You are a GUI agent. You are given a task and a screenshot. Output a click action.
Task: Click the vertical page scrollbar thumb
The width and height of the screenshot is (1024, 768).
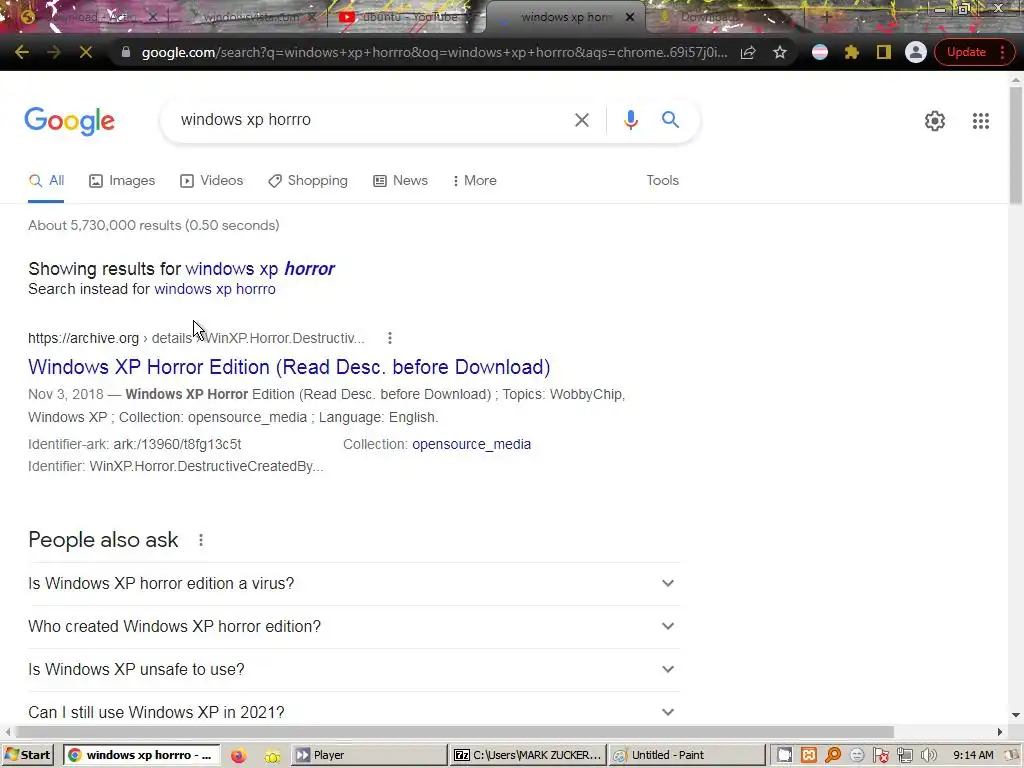click(1016, 145)
